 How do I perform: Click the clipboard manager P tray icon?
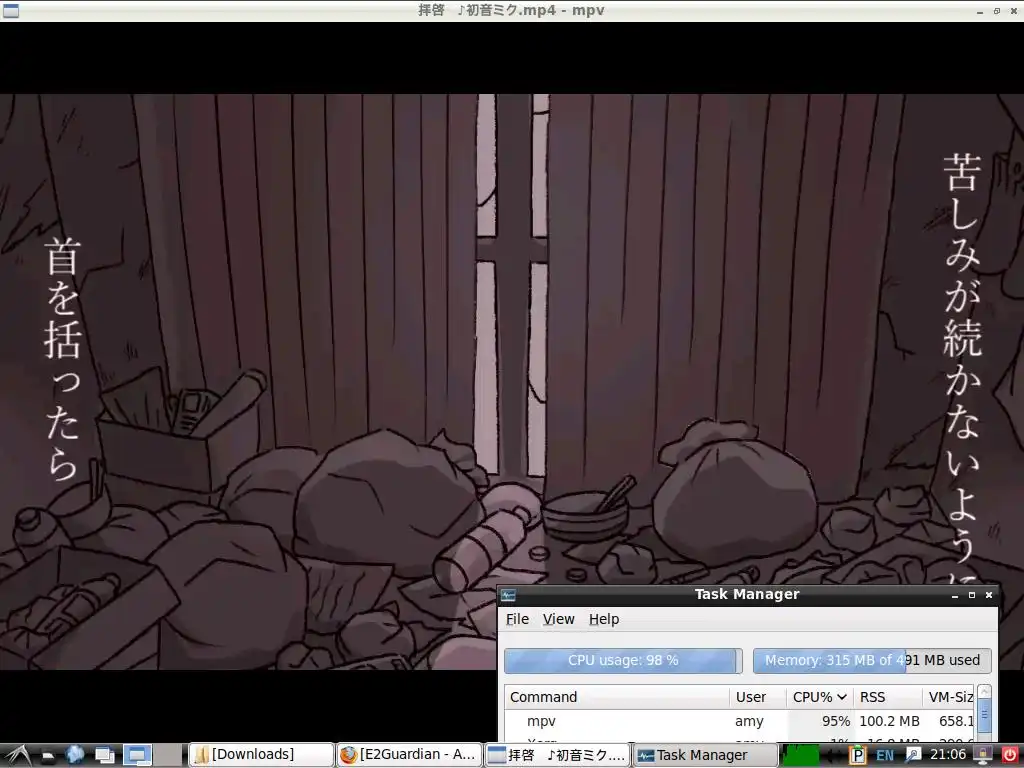coord(857,756)
